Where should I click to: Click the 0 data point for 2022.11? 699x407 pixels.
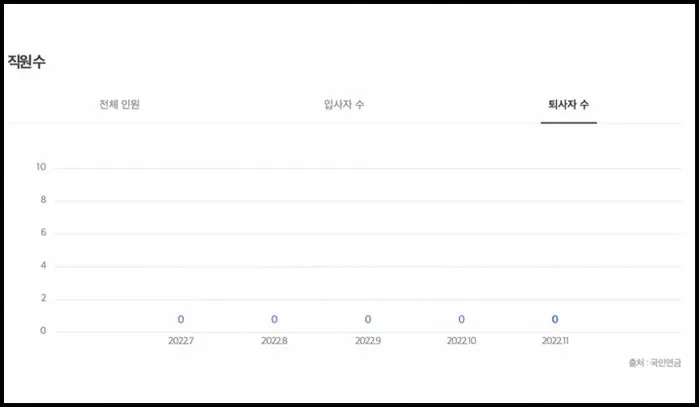point(555,319)
